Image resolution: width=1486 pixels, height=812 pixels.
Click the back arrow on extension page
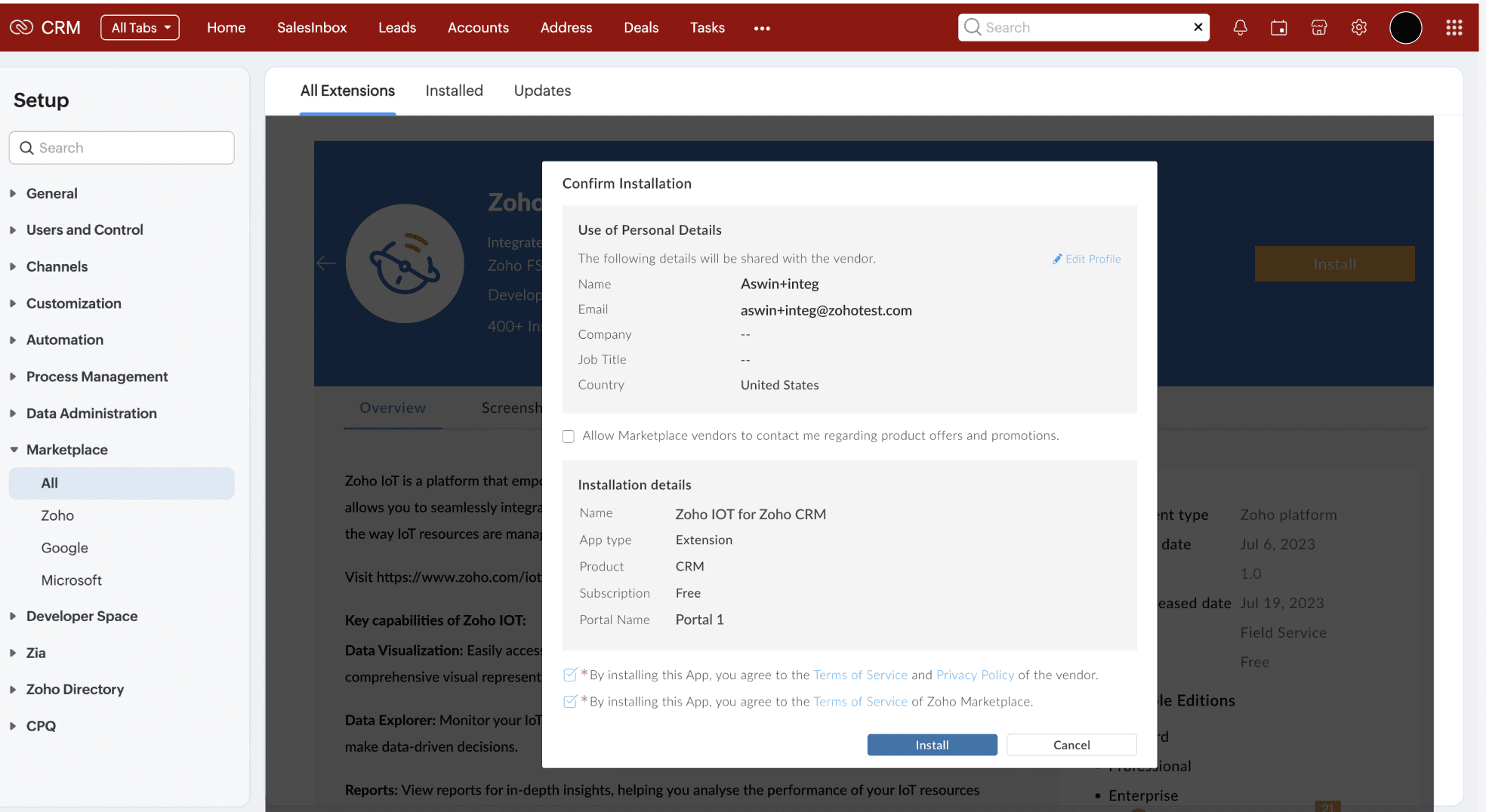pyautogui.click(x=326, y=263)
